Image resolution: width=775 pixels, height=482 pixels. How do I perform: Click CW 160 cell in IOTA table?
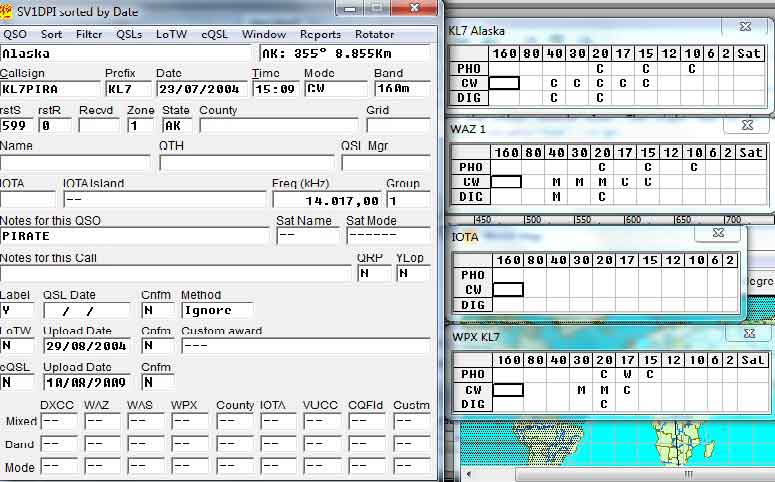[x=508, y=290]
